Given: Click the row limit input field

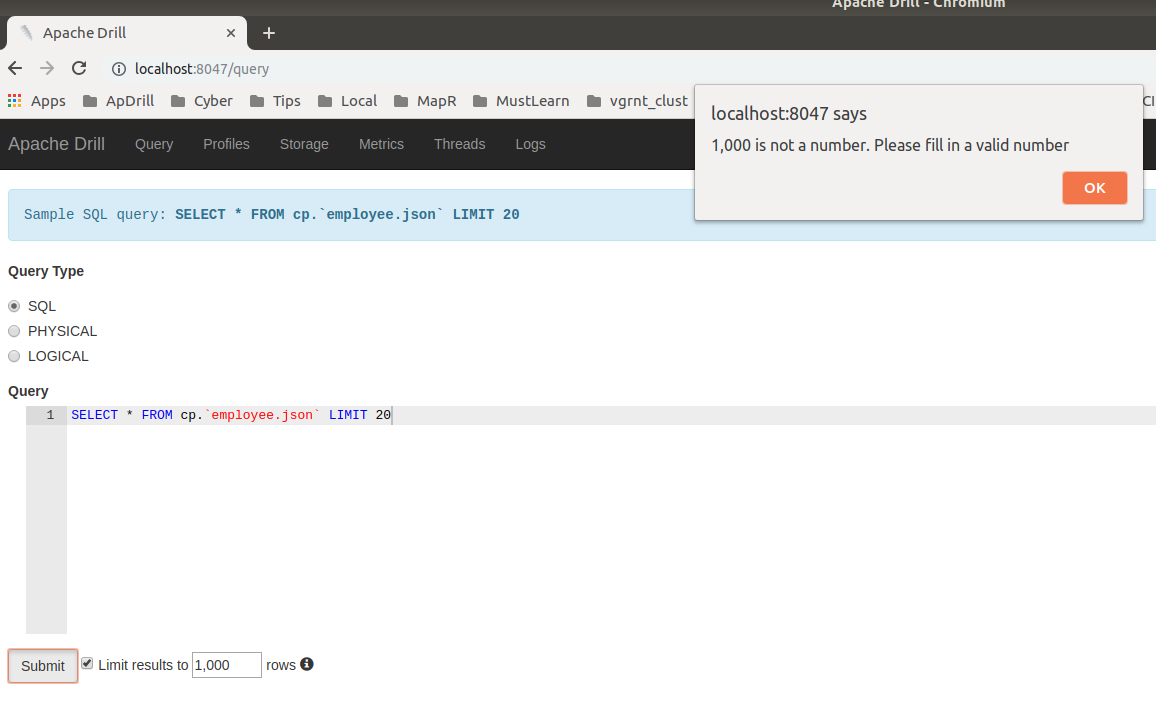Looking at the screenshot, I should (226, 665).
